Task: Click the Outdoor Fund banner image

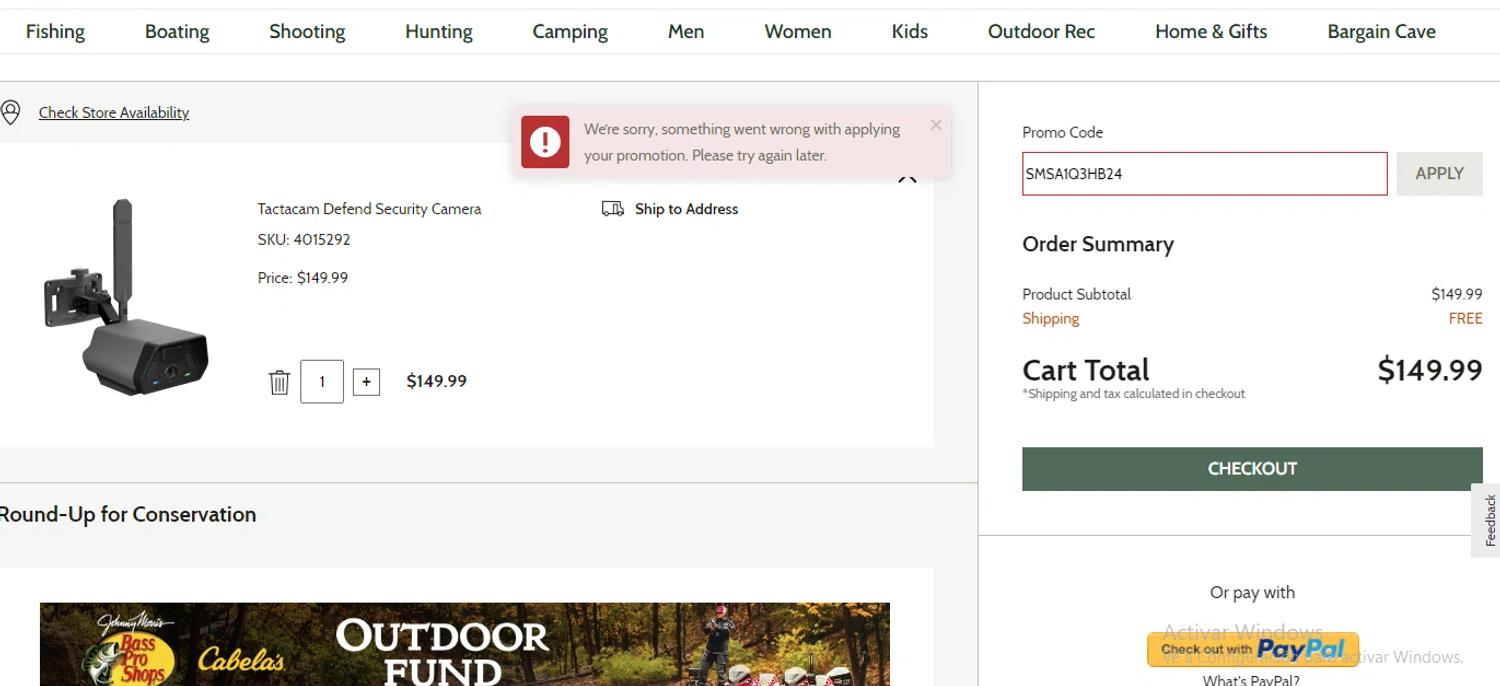Action: coord(464,644)
